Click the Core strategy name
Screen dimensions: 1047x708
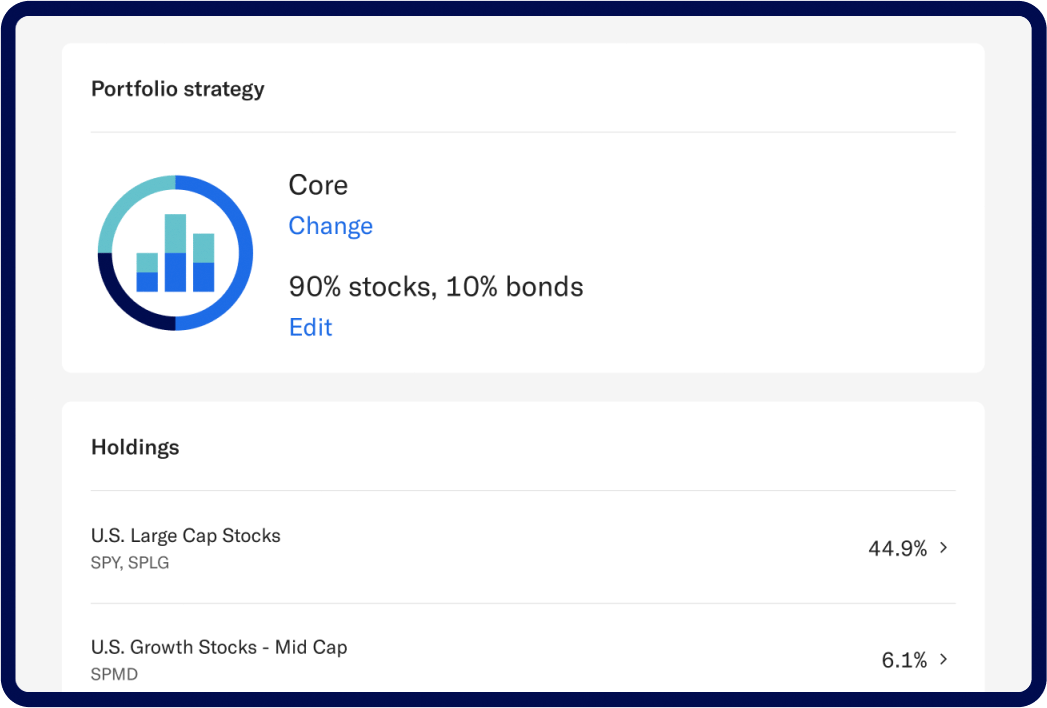(318, 185)
